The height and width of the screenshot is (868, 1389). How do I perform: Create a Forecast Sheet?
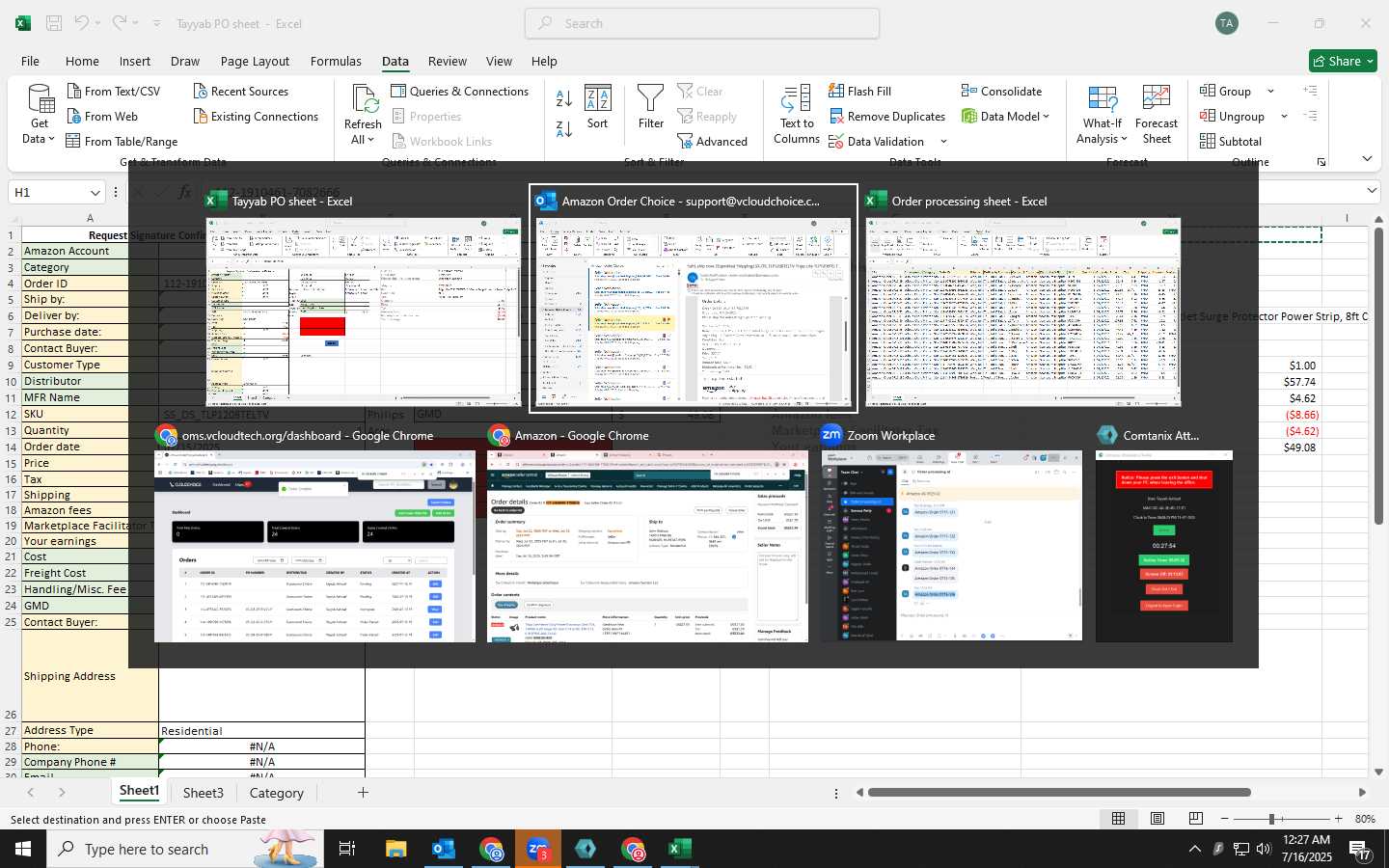1157,114
